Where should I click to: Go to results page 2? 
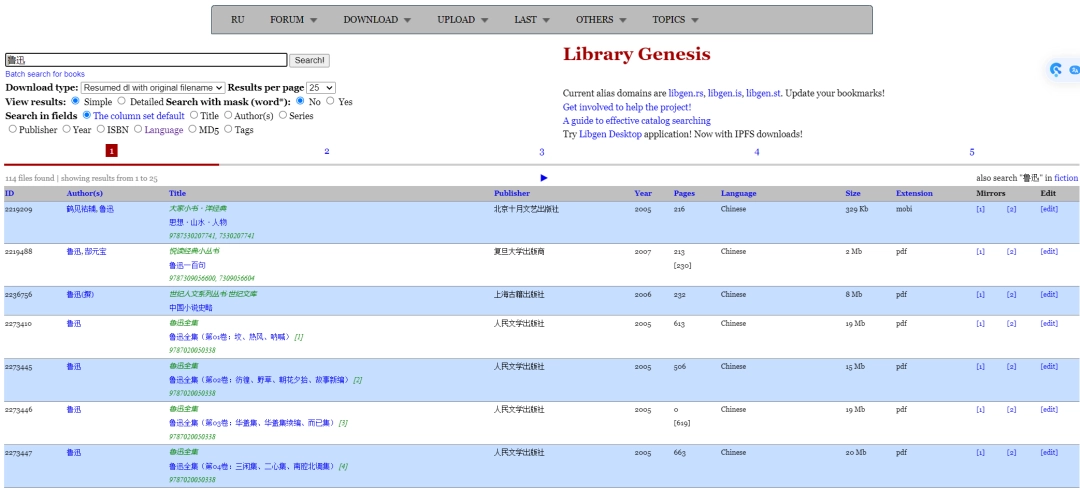pos(326,152)
